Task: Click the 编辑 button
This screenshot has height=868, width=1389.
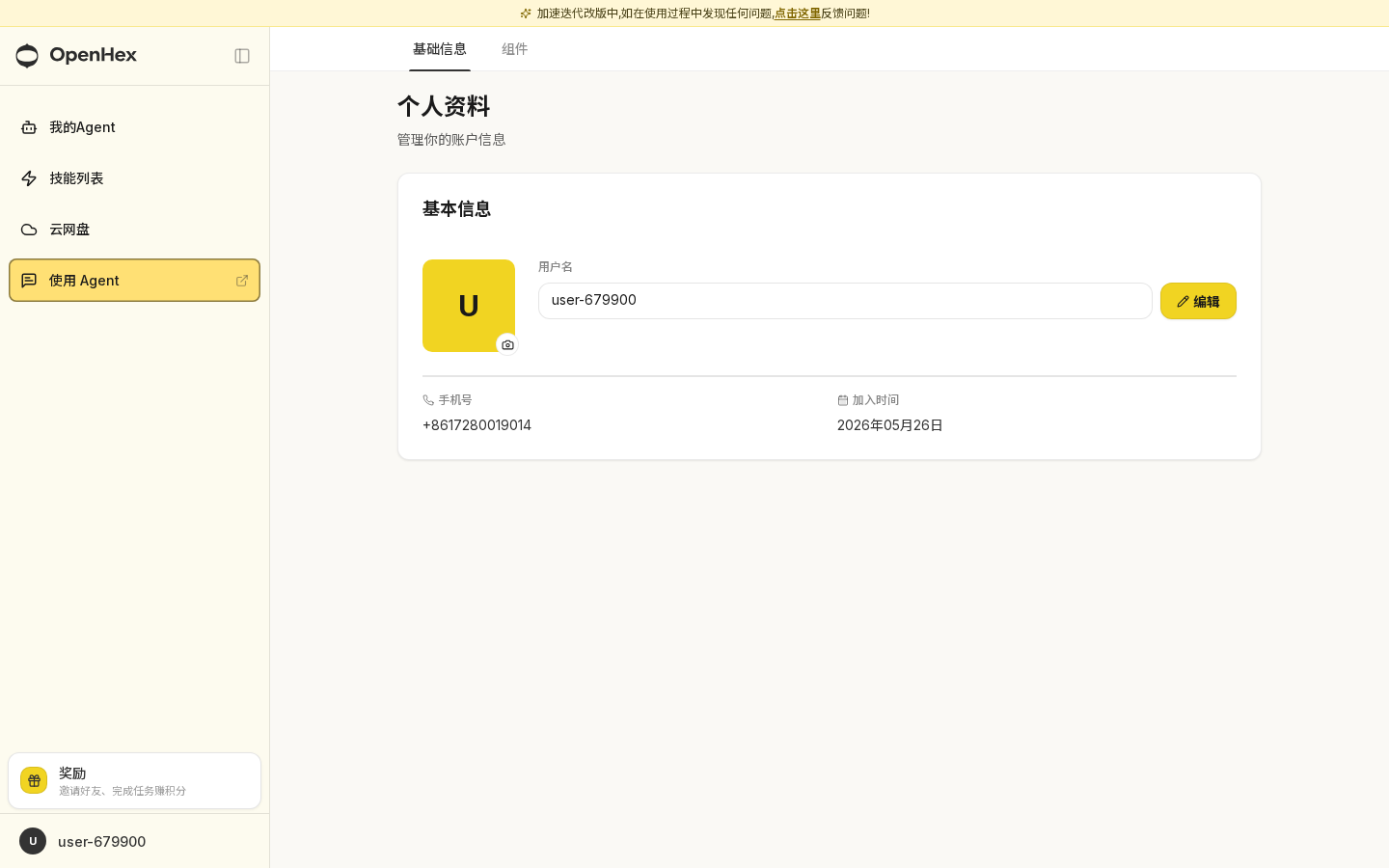Action: pyautogui.click(x=1198, y=301)
